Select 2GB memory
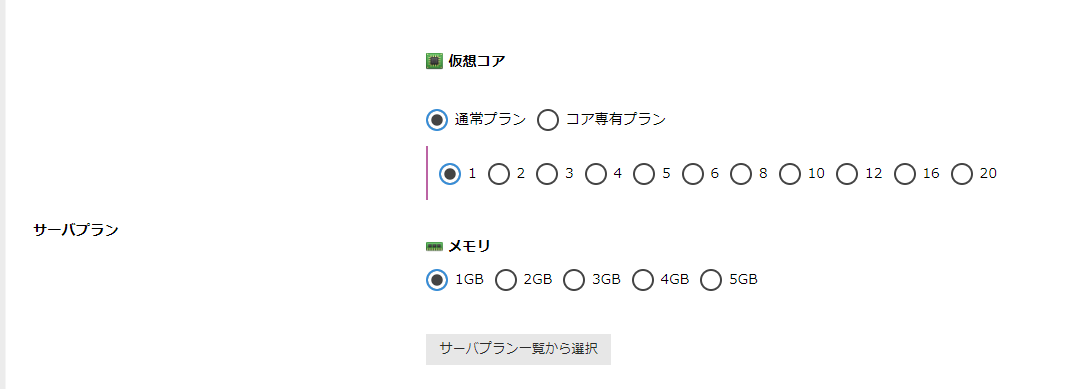 (505, 280)
